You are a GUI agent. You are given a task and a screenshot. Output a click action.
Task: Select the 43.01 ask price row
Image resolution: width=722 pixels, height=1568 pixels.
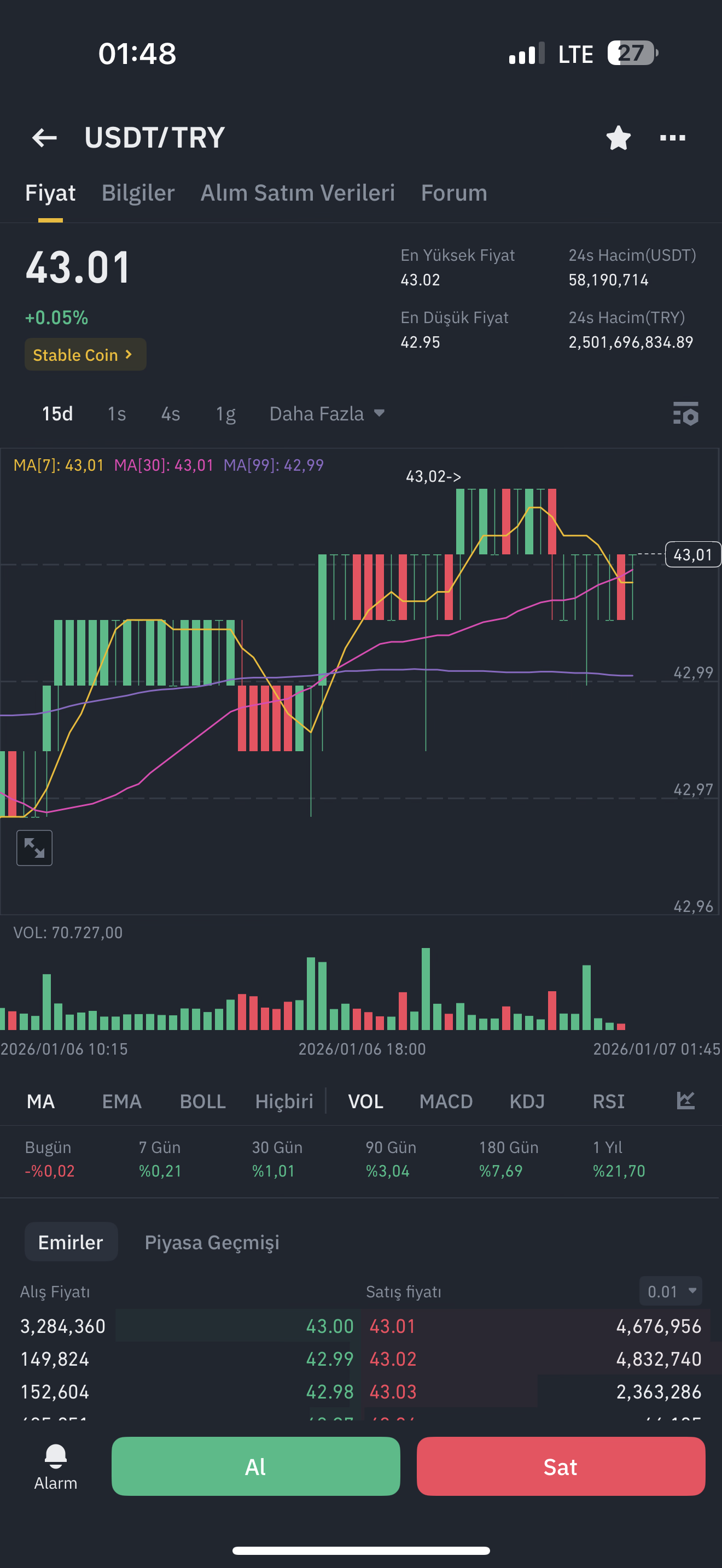[x=535, y=1326]
